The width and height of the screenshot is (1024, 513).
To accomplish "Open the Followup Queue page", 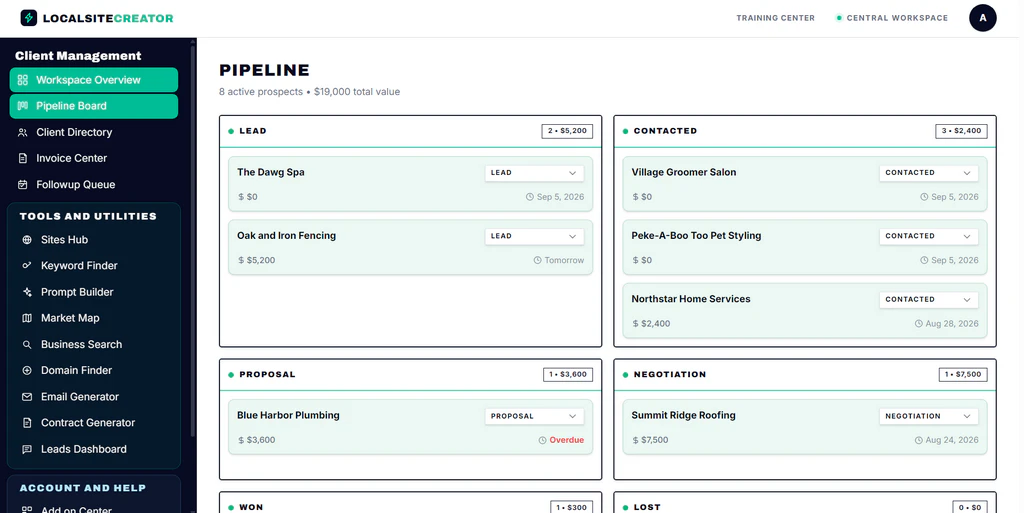I will (x=93, y=185).
